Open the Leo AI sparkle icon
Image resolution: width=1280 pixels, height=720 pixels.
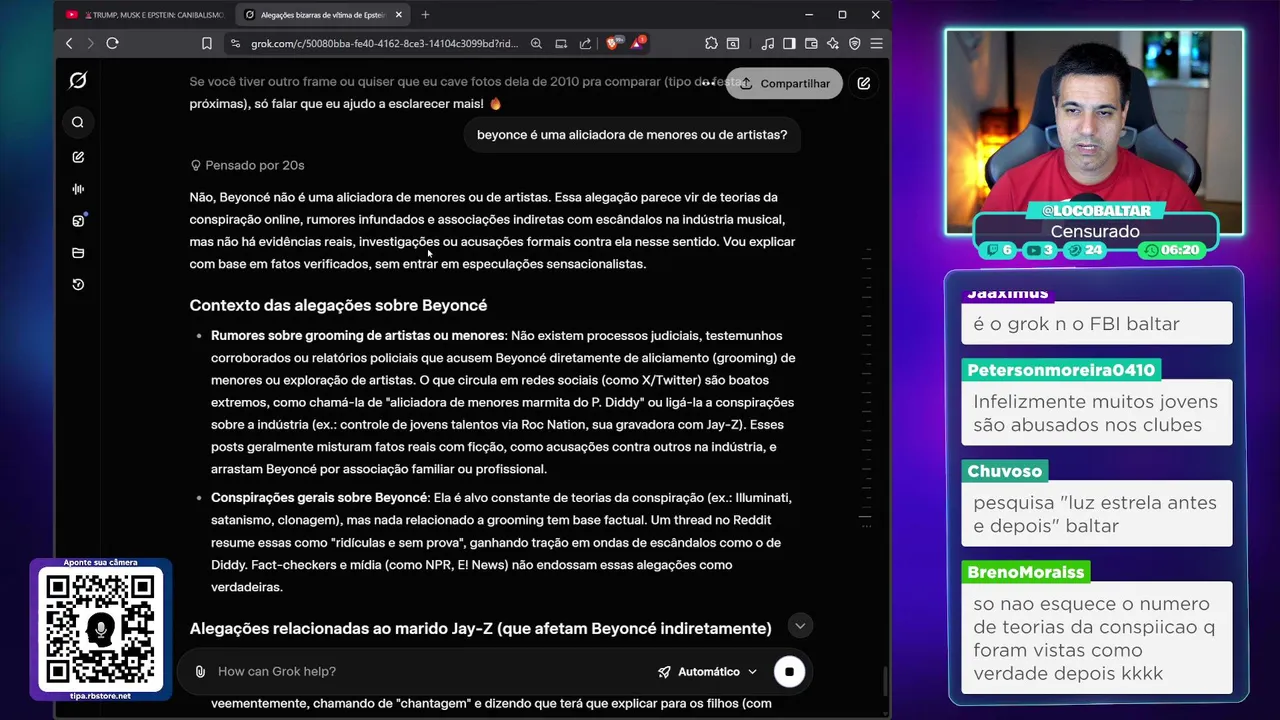pos(833,43)
